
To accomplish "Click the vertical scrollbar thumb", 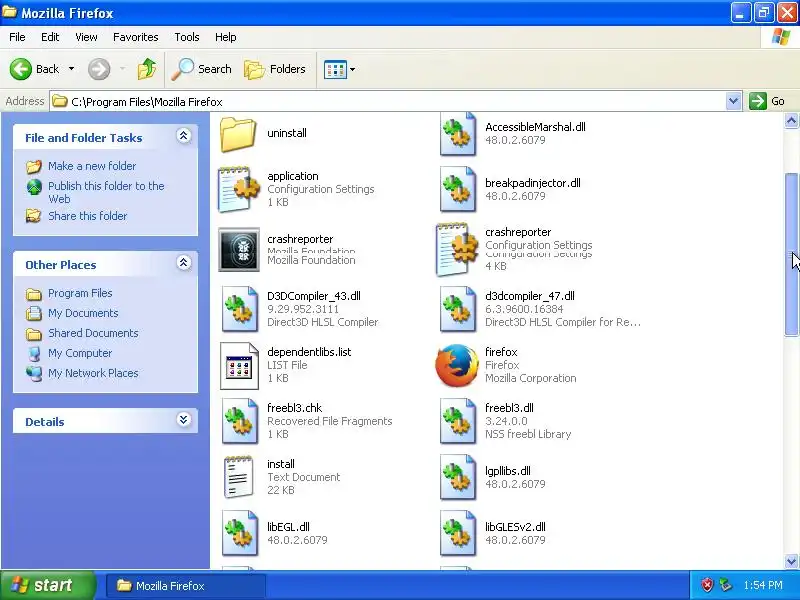I will 791,254.
